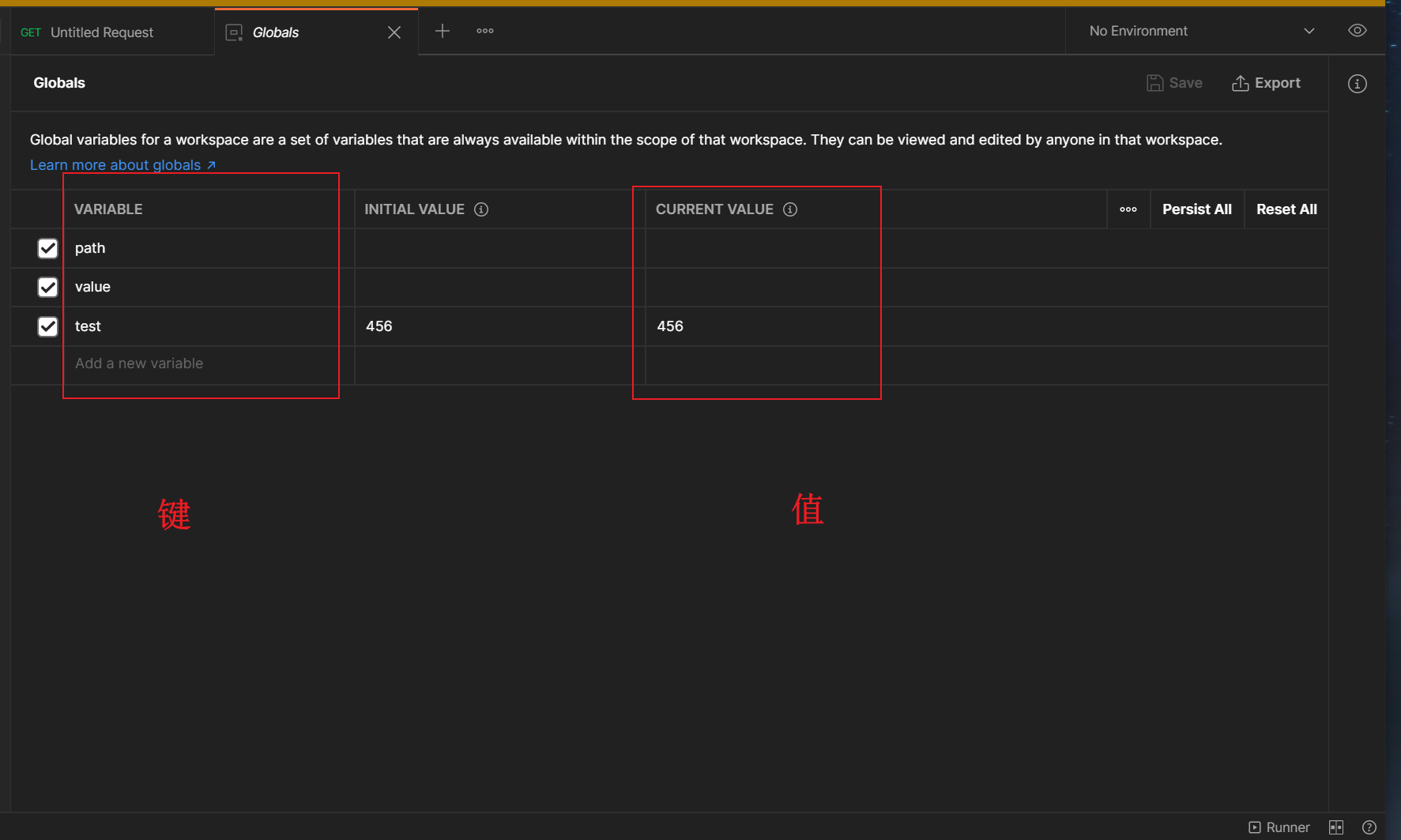Click Add a new variable field
Viewport: 1401px width, 840px height.
[209, 363]
